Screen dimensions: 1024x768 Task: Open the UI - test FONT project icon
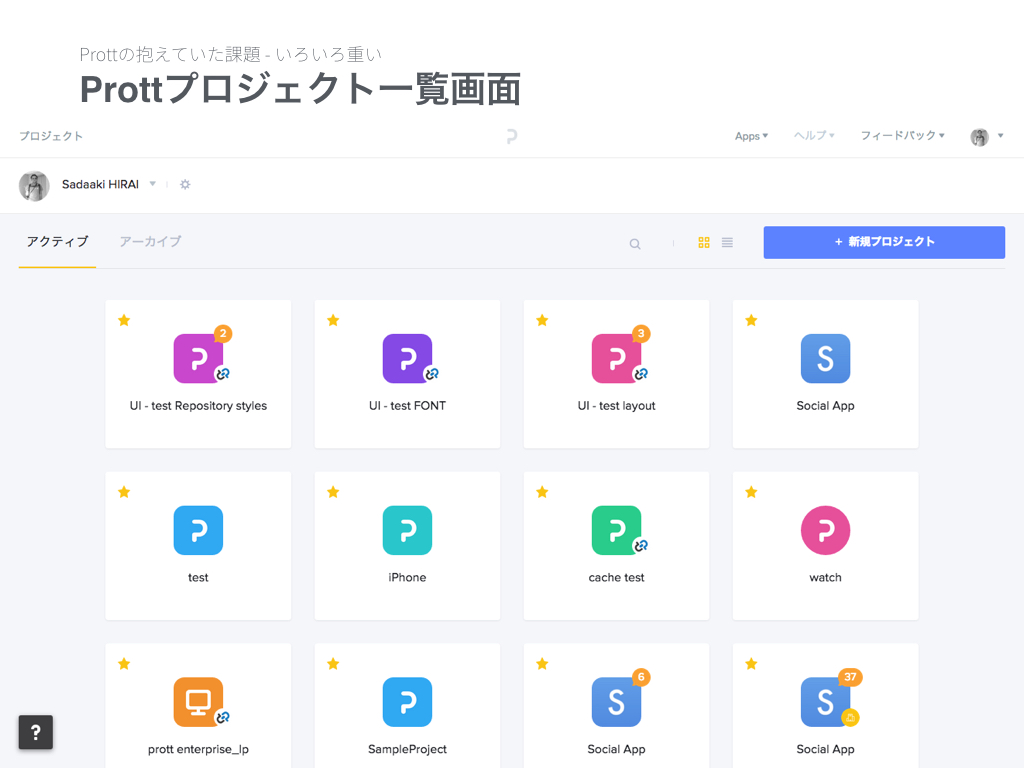click(407, 359)
